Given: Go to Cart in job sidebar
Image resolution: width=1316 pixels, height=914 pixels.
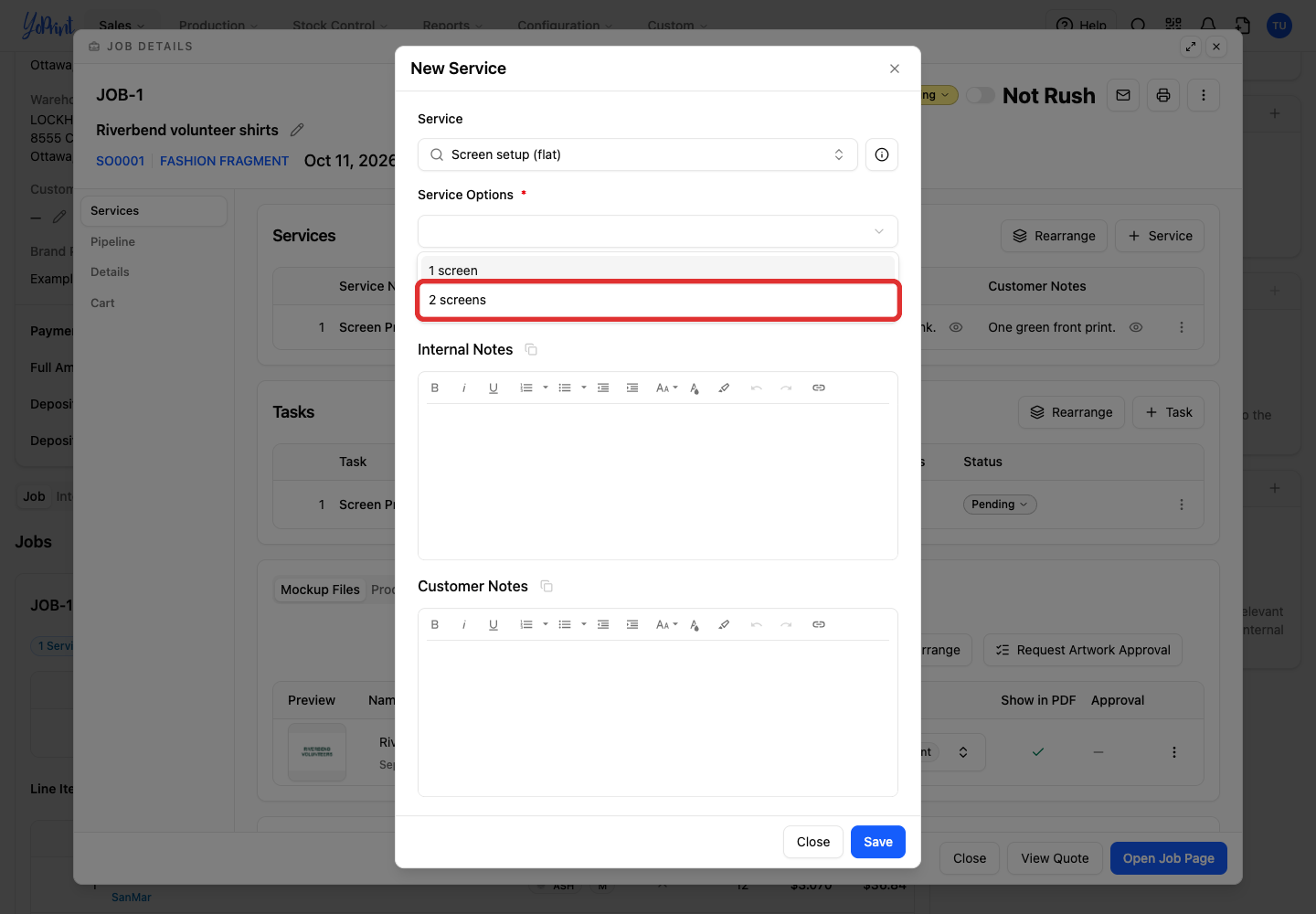Looking at the screenshot, I should pos(102,303).
